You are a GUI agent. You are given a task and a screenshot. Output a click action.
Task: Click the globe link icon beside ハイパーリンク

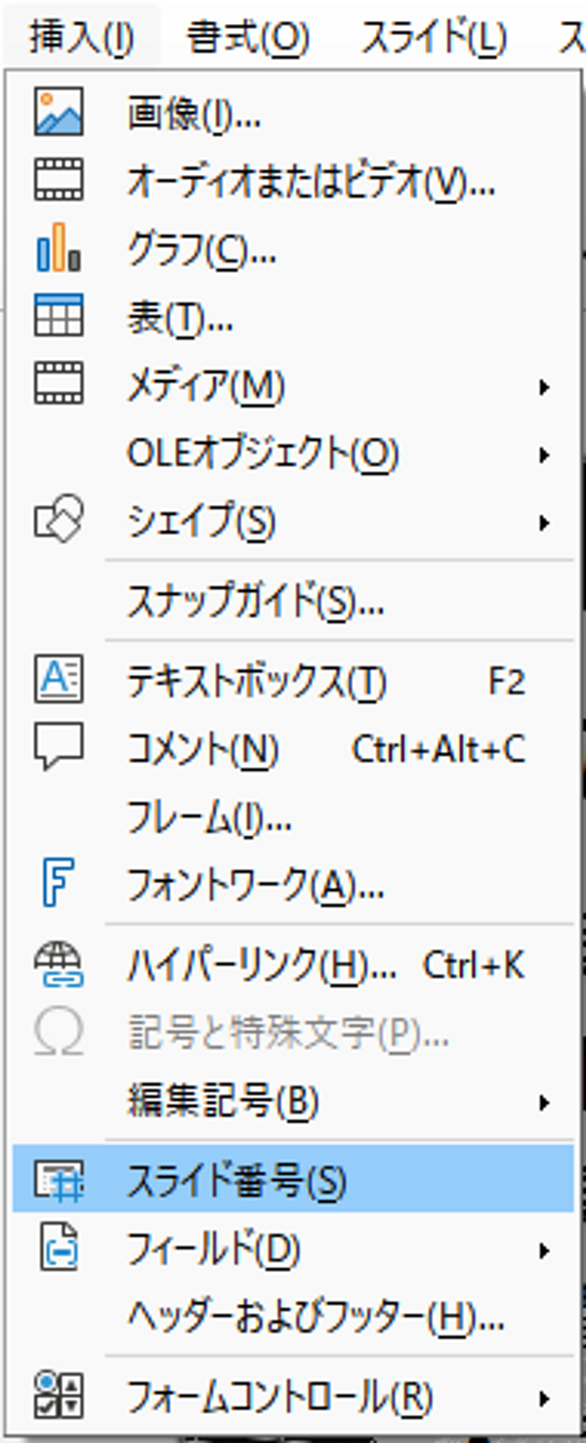pos(59,965)
